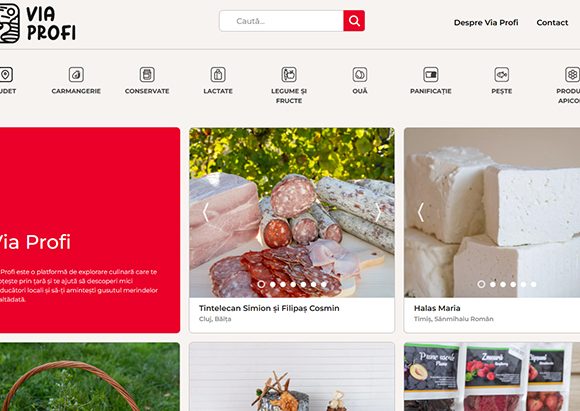
Task: Select the Conservate jar icon
Action: pos(147,74)
